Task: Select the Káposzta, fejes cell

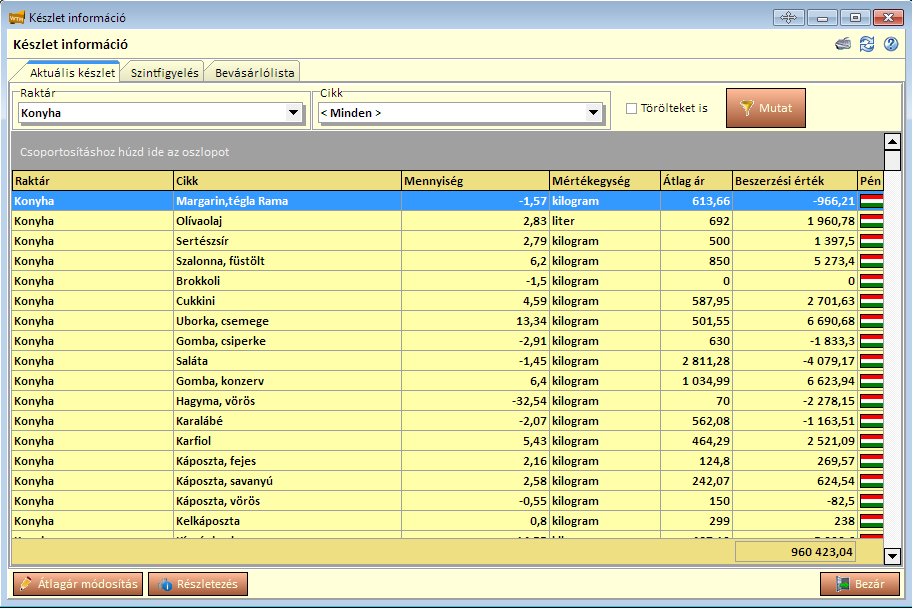Action: 287,461
